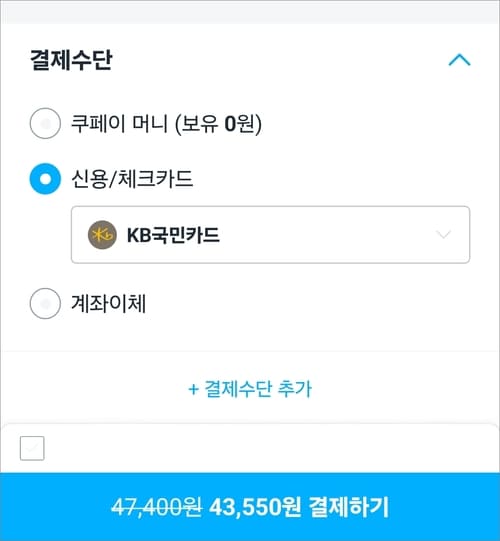The height and width of the screenshot is (541, 500).
Task: Click the 결제하기 text on the blue bar
Action: [x=349, y=507]
